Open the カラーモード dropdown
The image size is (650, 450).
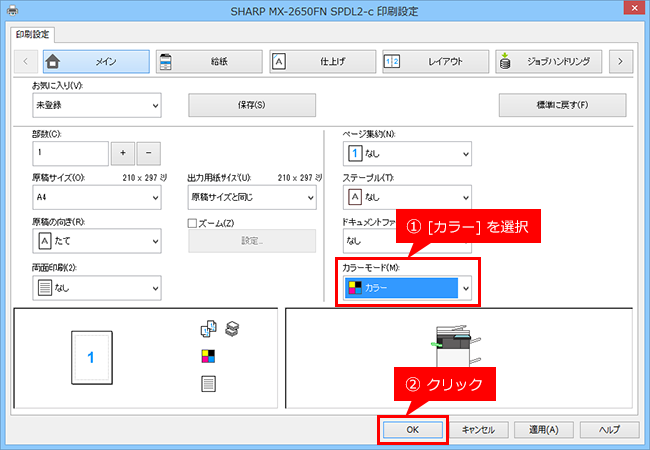pyautogui.click(x=407, y=288)
